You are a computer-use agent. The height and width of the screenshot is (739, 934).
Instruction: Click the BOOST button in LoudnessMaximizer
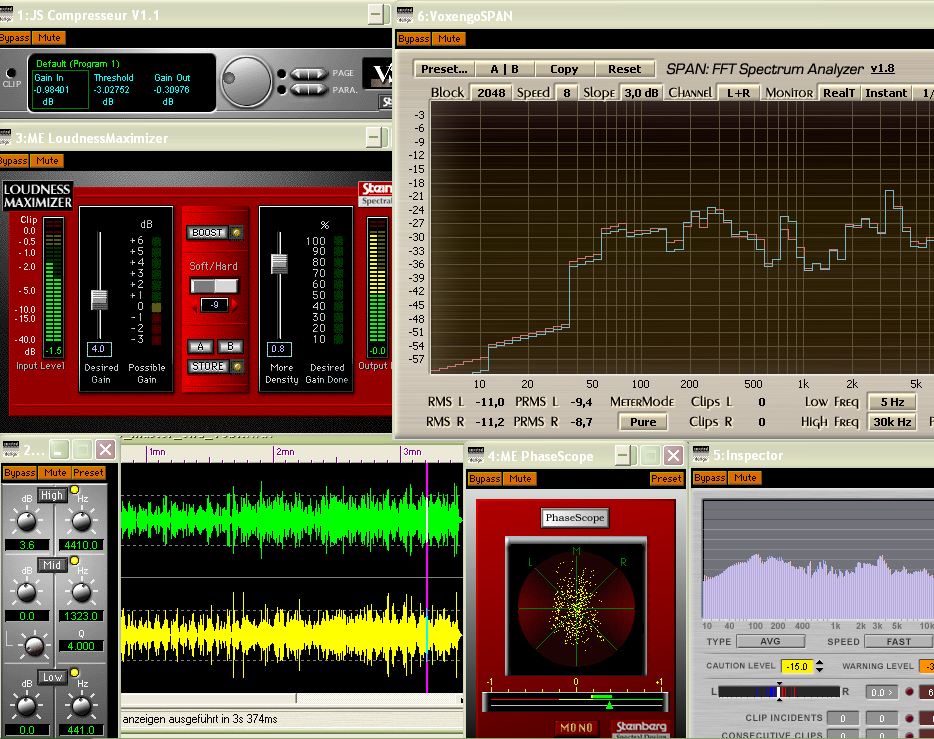coord(207,233)
